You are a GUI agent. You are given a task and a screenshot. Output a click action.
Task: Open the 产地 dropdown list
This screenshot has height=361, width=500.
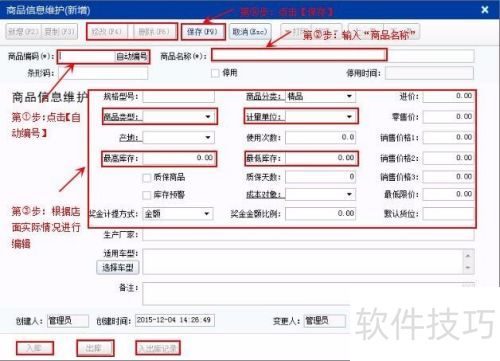tap(208, 138)
